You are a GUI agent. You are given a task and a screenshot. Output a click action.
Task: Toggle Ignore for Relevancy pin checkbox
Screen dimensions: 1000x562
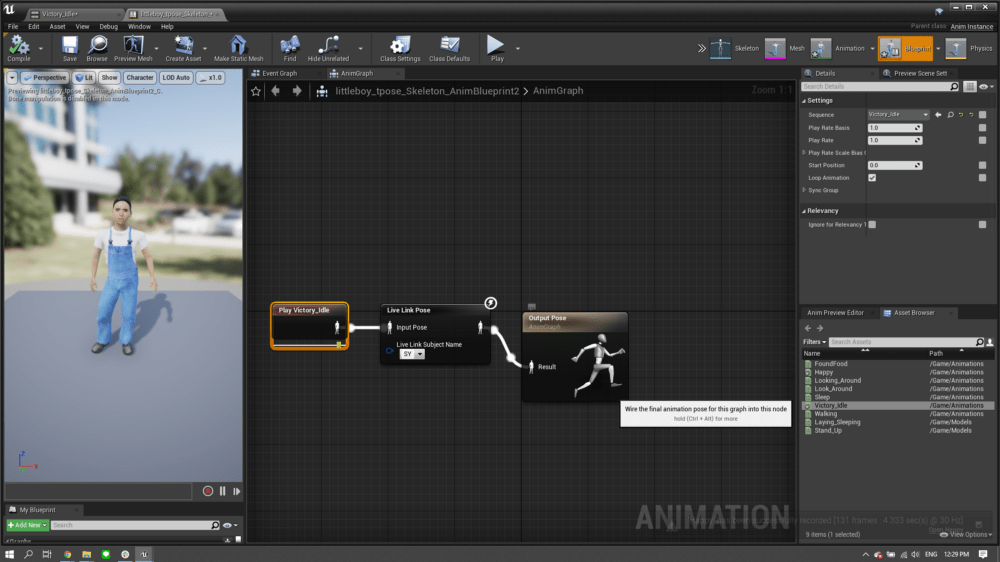[982, 225]
